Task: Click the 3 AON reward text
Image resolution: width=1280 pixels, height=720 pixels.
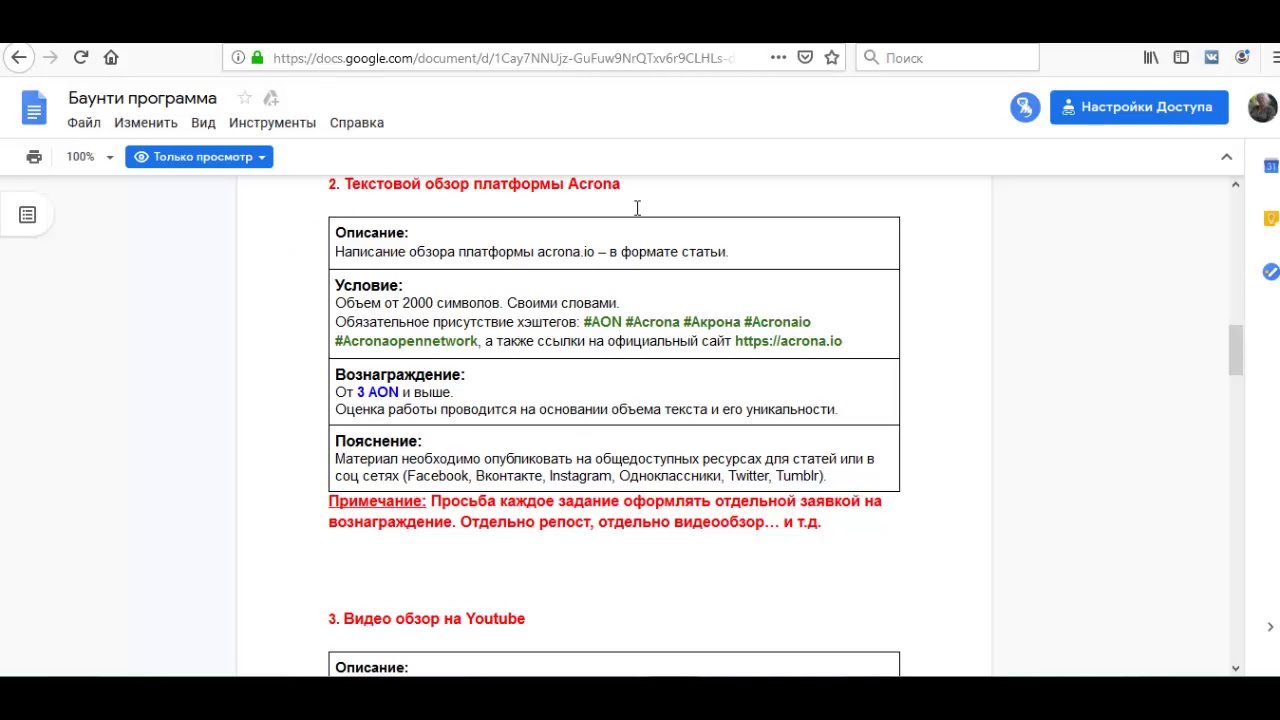Action: (x=378, y=392)
